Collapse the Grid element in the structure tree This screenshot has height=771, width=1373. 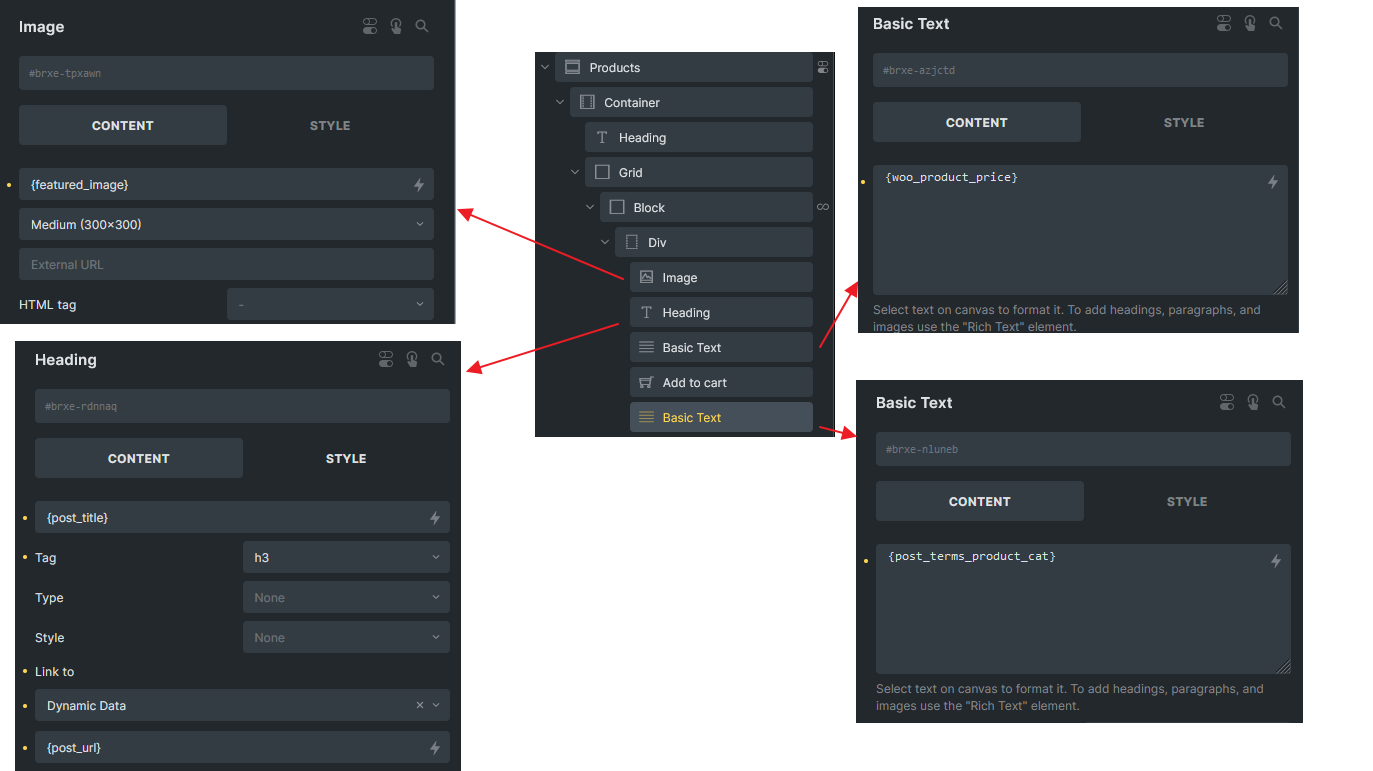pyautogui.click(x=575, y=173)
